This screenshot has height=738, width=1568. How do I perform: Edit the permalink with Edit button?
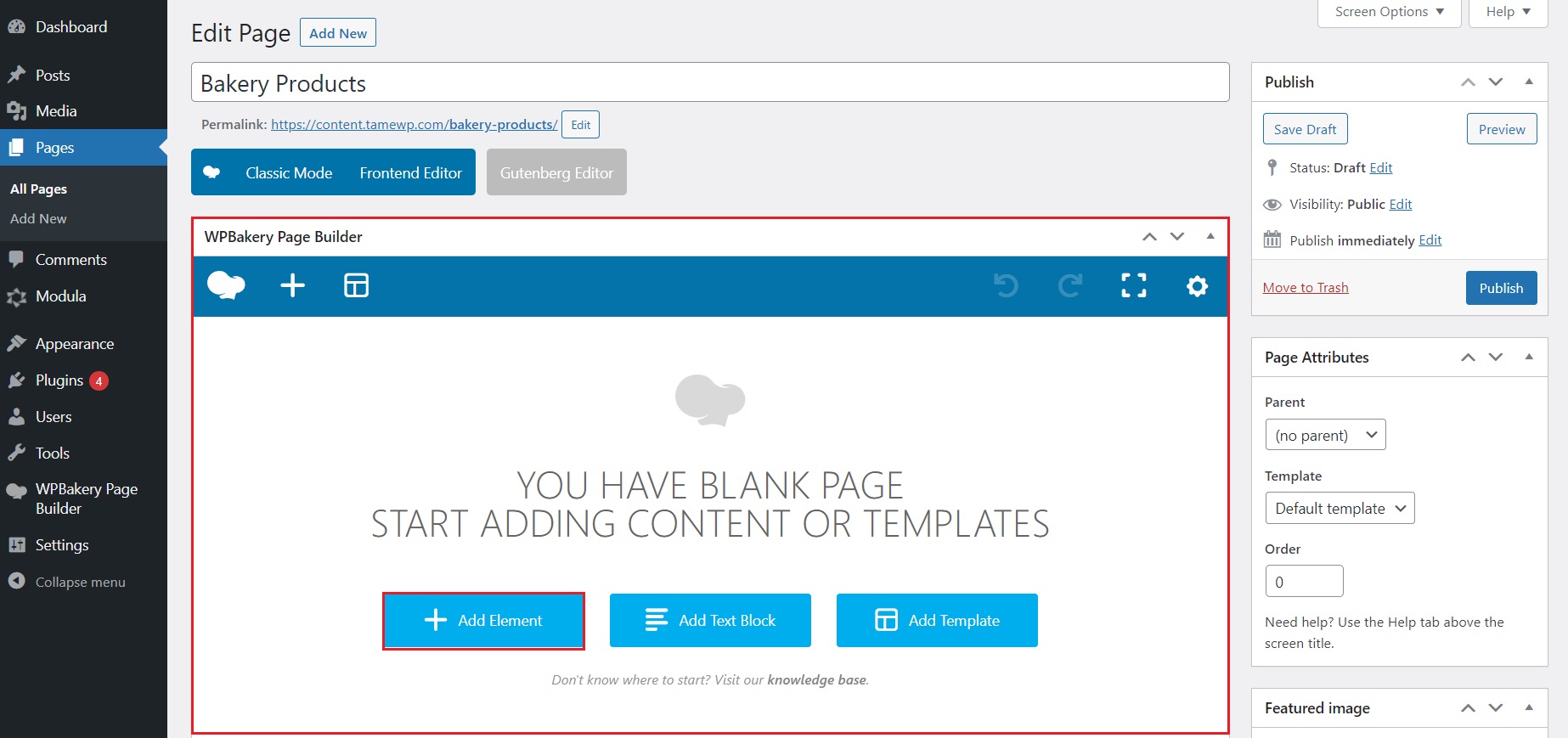tap(581, 125)
